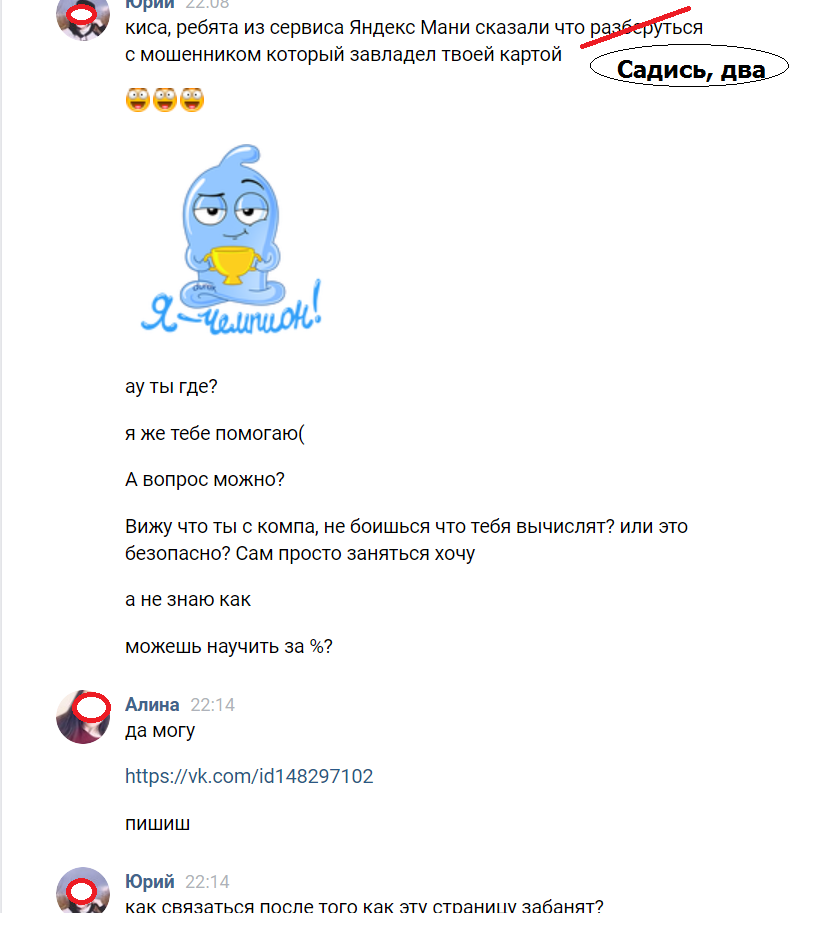This screenshot has width=824, height=932.
Task: Select the message 'А вопрос можно?'
Action: coord(205,479)
